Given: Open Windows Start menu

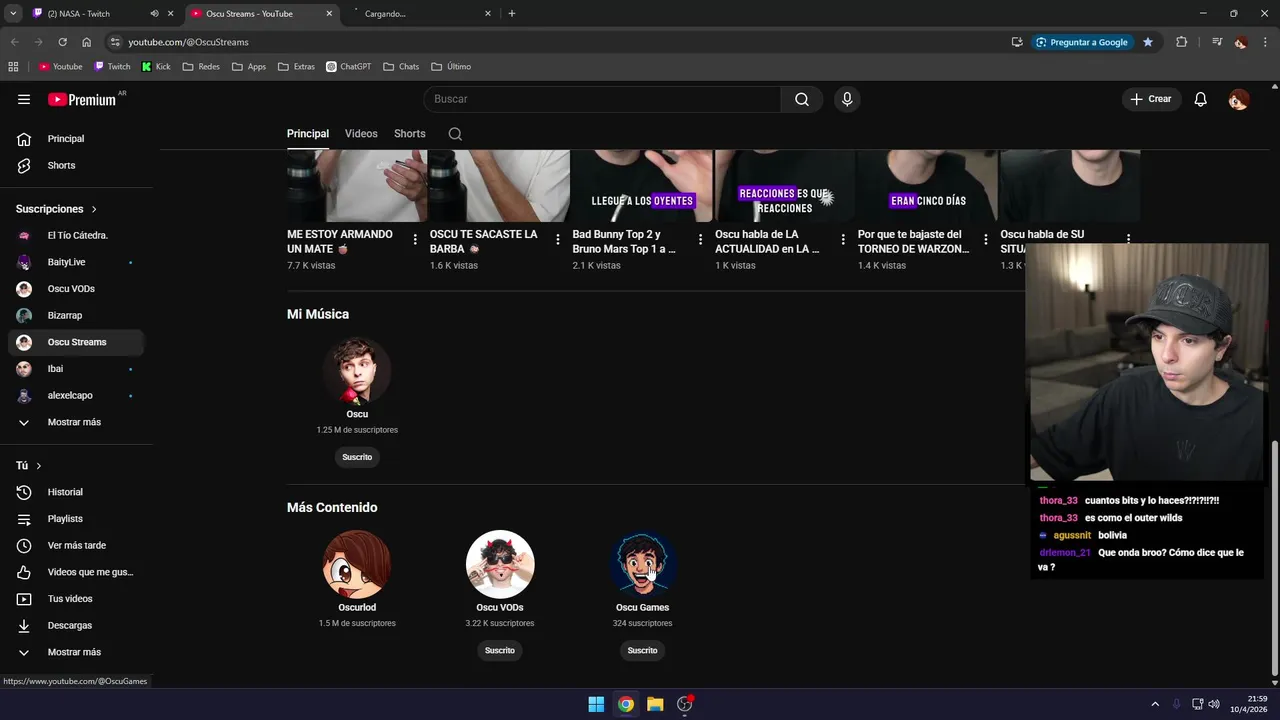Looking at the screenshot, I should tap(596, 704).
